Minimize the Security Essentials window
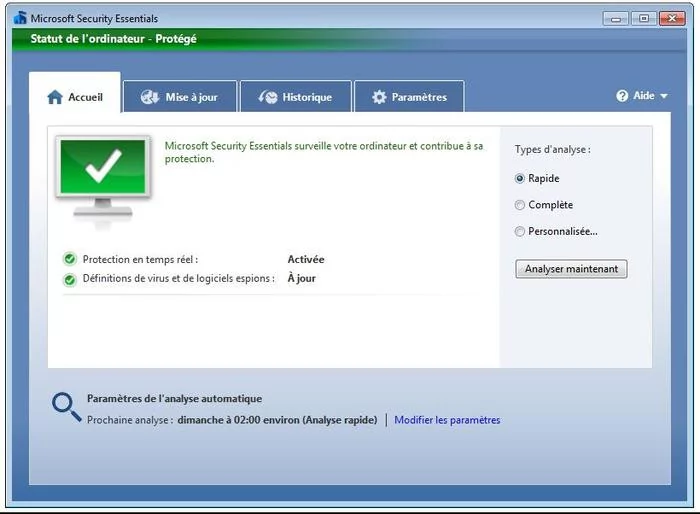 tap(616, 19)
